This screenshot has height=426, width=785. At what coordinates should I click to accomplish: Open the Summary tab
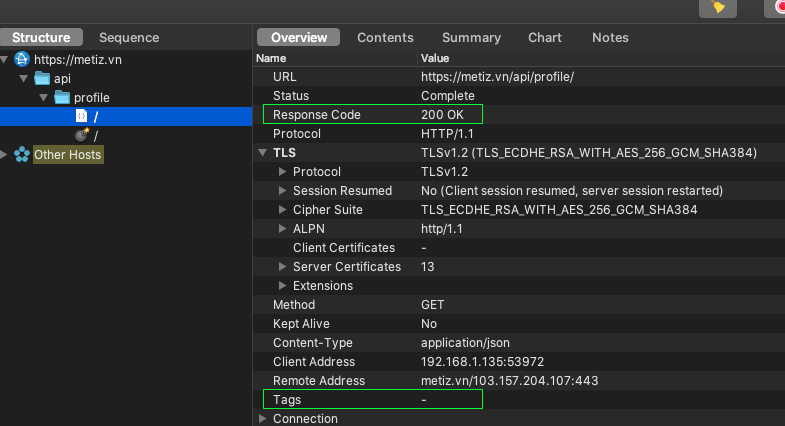471,38
